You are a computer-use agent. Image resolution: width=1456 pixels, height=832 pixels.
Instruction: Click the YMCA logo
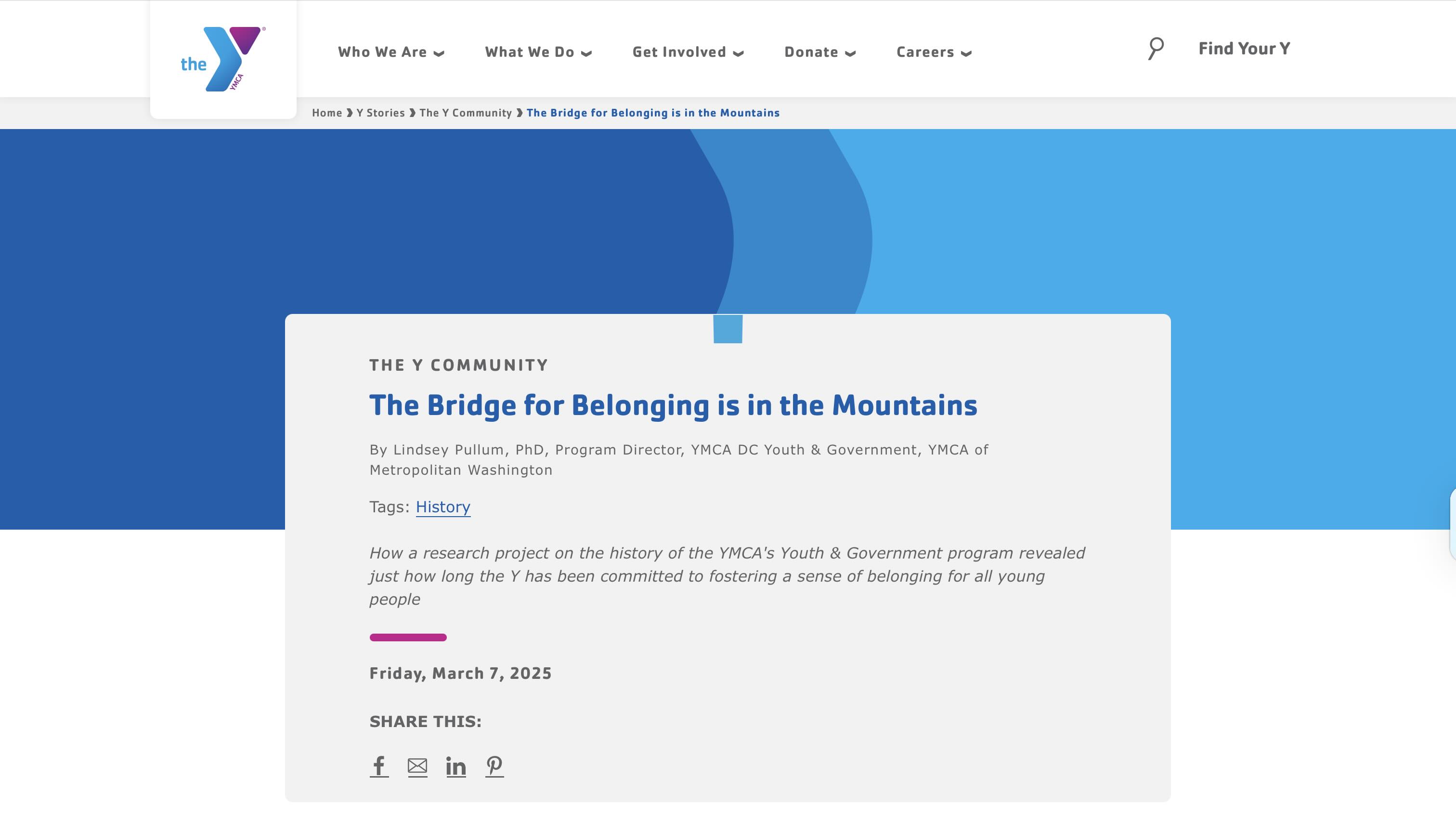(223, 57)
